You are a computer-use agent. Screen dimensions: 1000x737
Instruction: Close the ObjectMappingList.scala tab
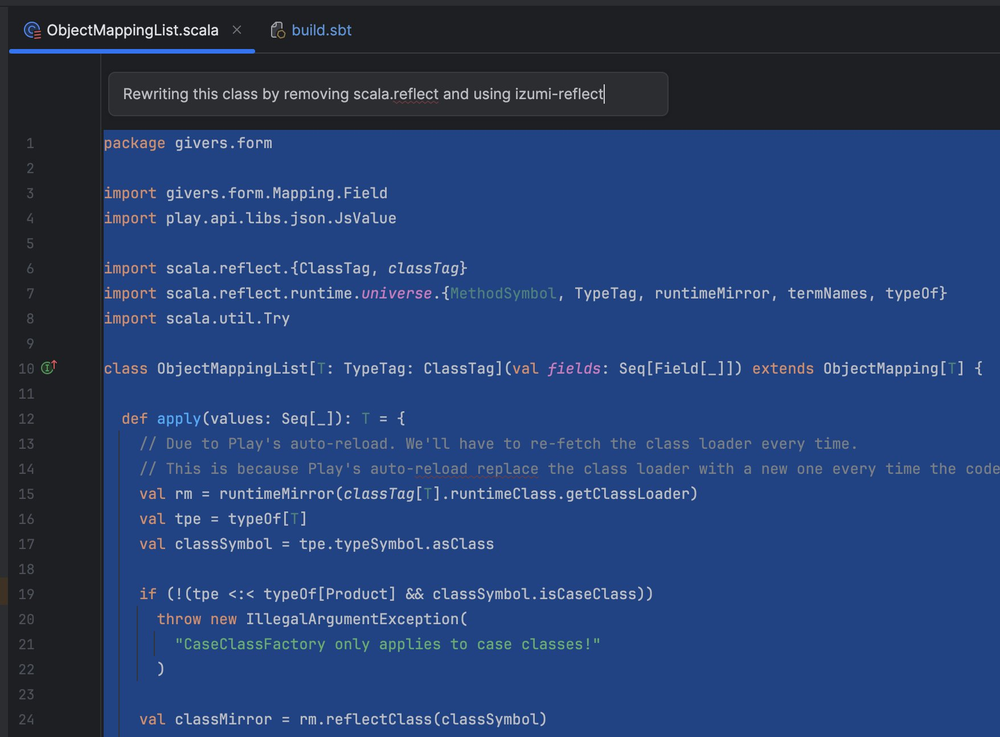[x=236, y=30]
